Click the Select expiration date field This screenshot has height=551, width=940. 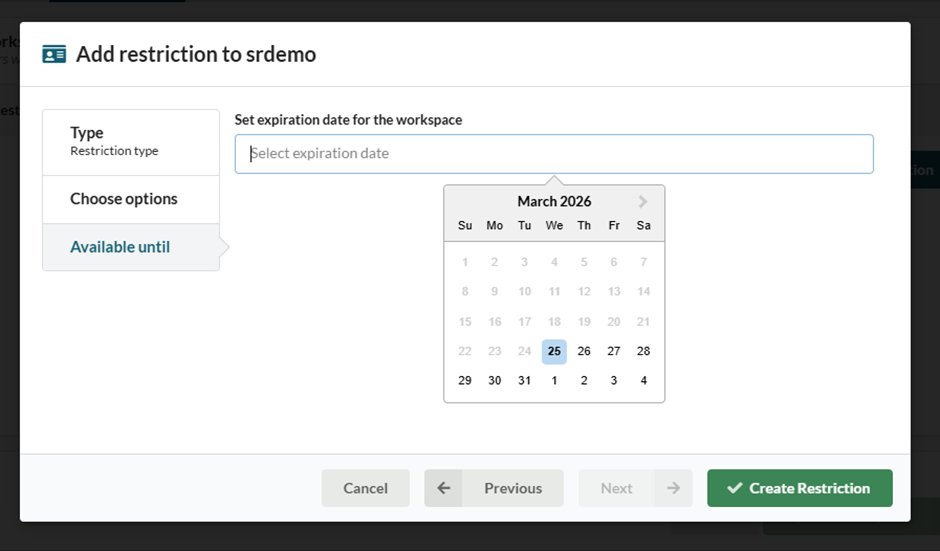point(553,154)
